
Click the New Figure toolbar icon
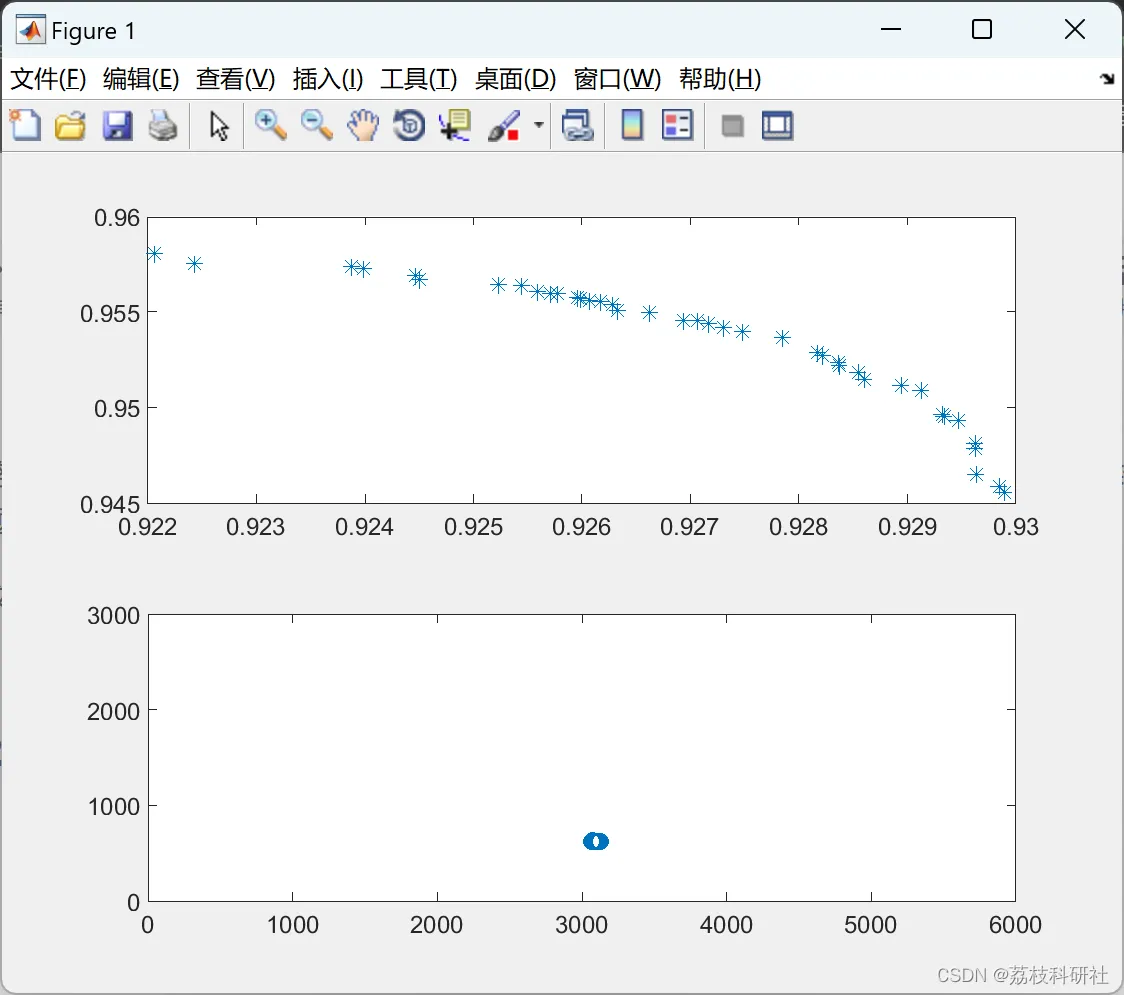pos(25,125)
